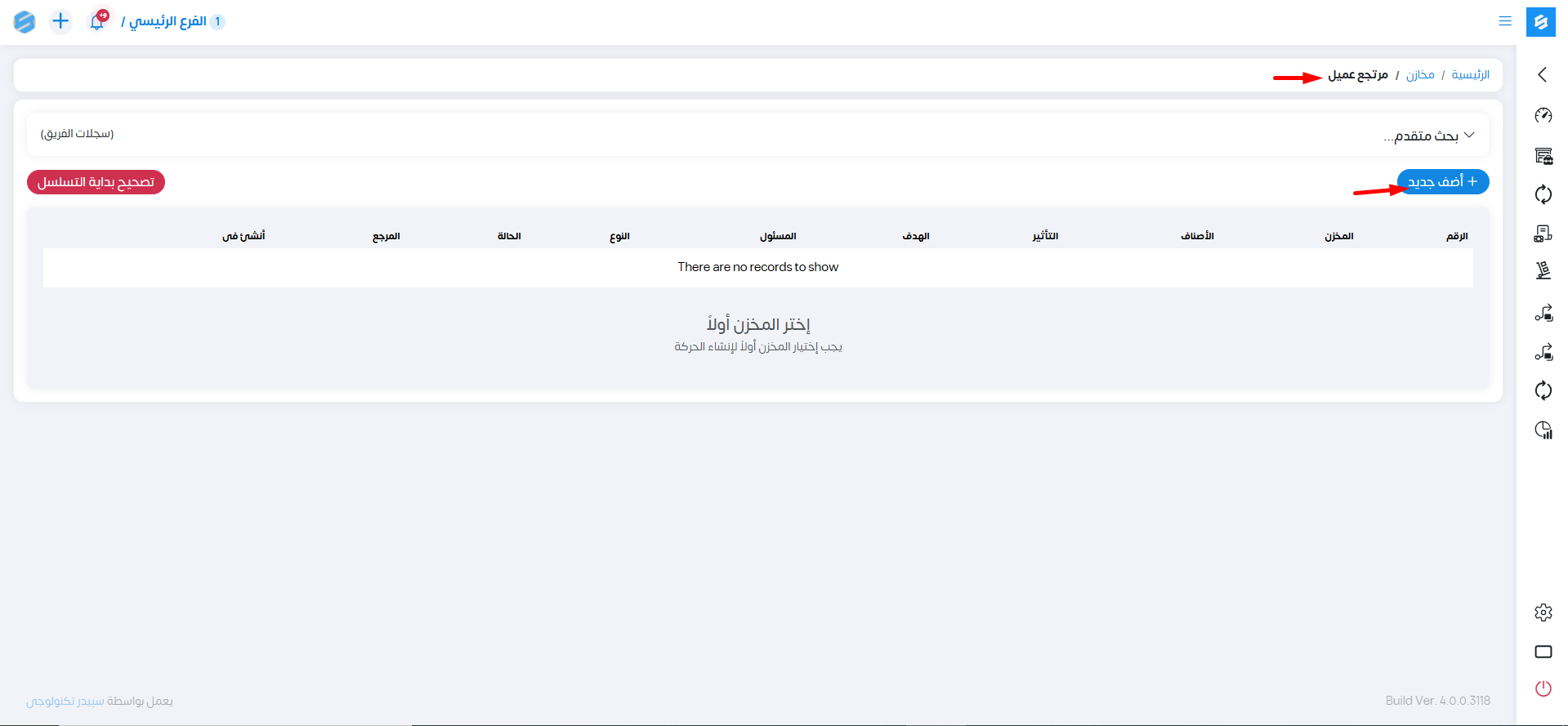The image size is (1568, 726).
Task: Click the notifications bell icon
Action: click(x=97, y=22)
